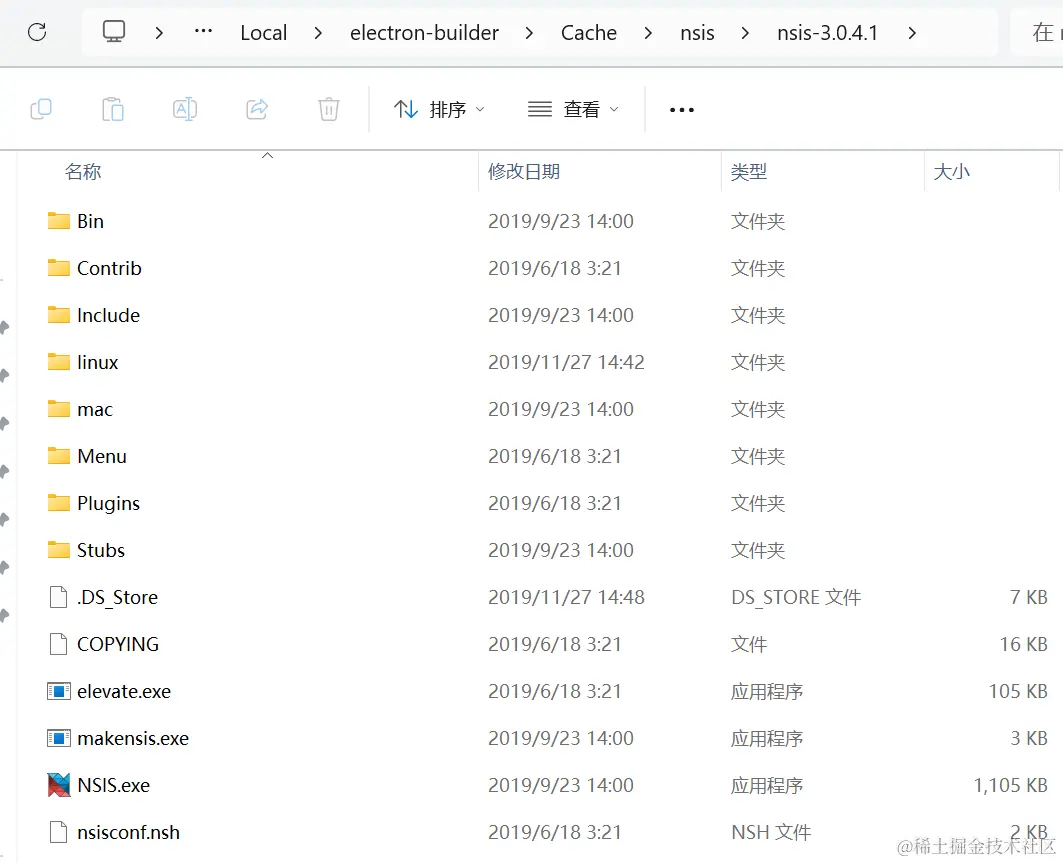The image size is (1063, 863).
Task: Click the Copy icon in the toolbar
Action: (x=41, y=109)
